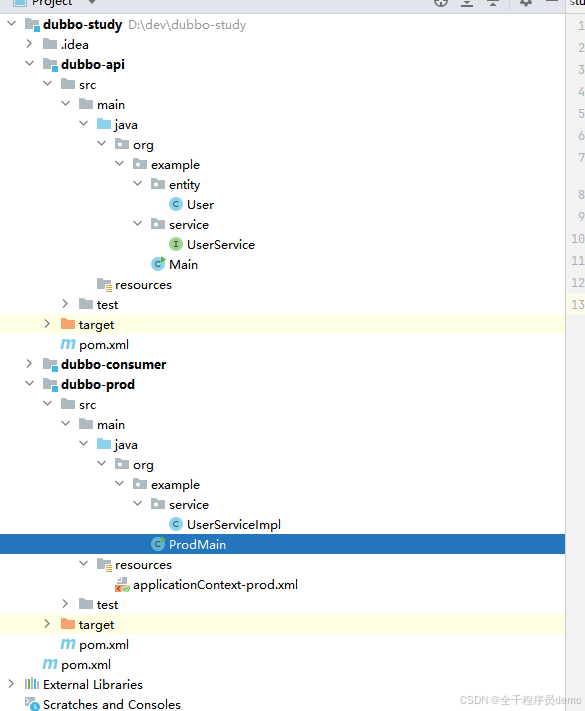Collapse the main folder under dubbo-api
Screen dimensions: 585x711
[x=66, y=103]
